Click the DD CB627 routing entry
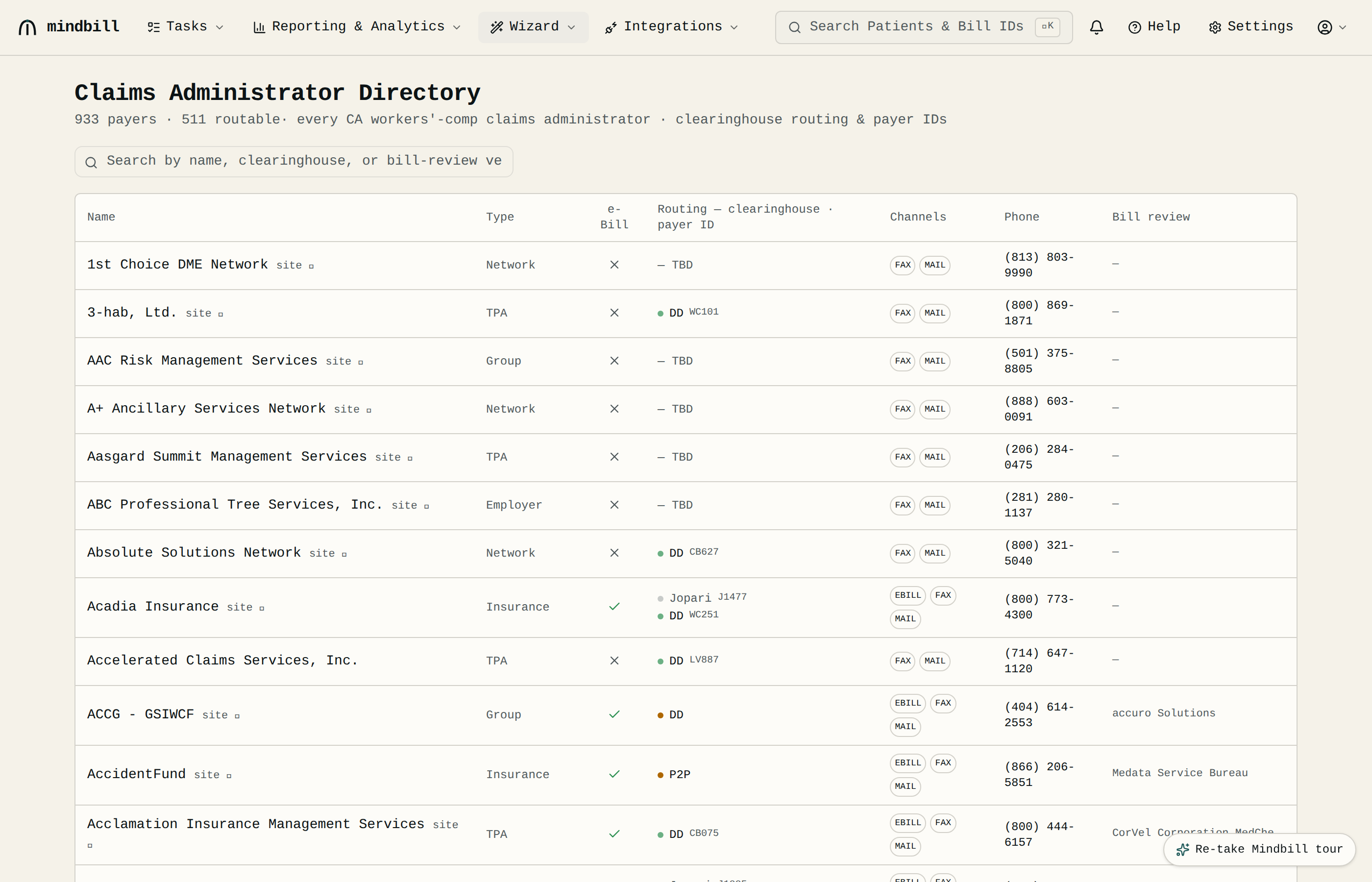 point(688,553)
